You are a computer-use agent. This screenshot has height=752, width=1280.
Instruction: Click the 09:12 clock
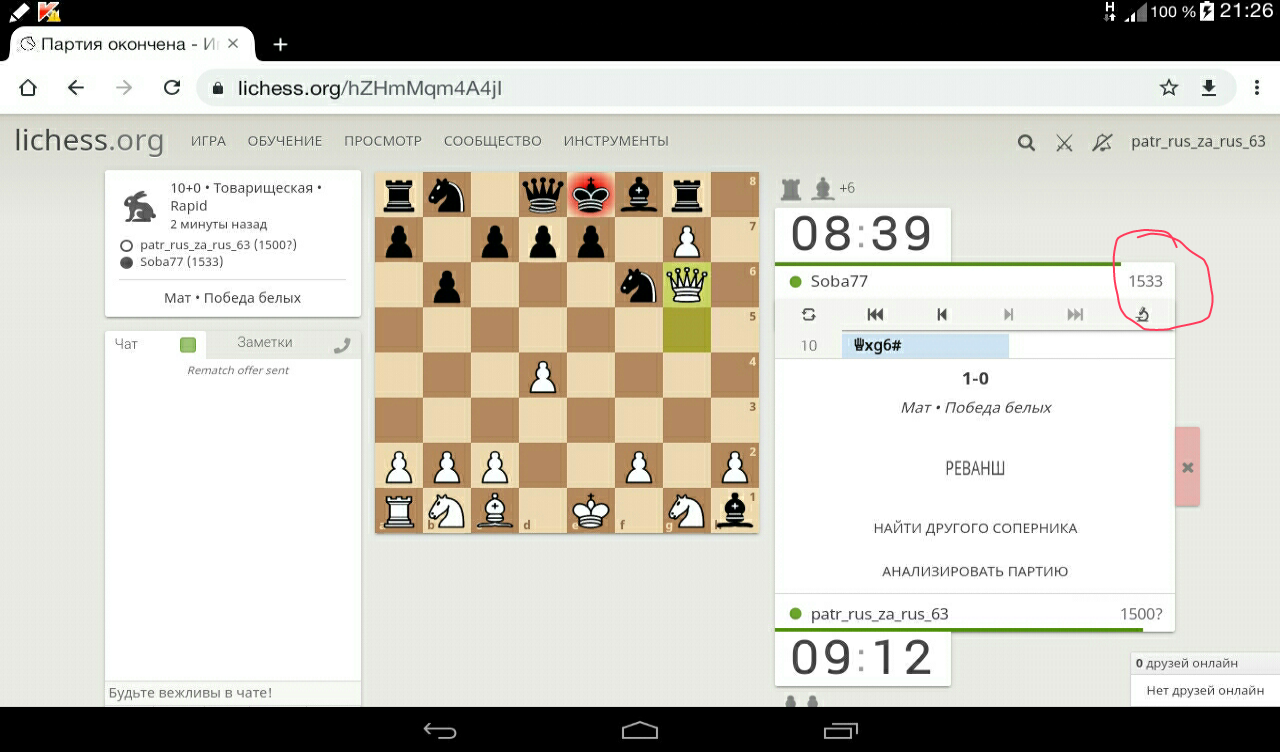(862, 658)
